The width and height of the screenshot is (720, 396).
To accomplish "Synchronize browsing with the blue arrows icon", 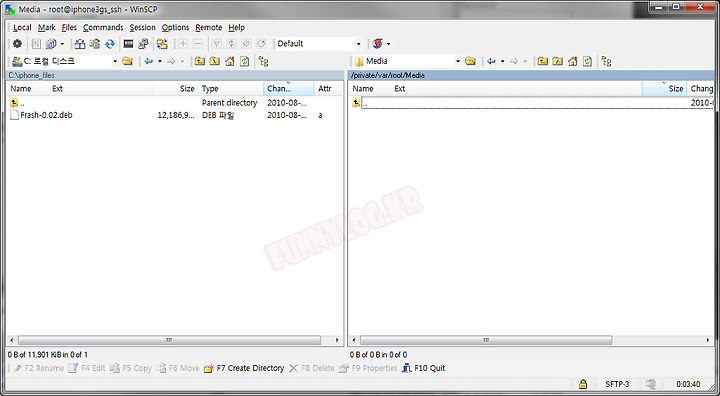I will click(x=110, y=44).
